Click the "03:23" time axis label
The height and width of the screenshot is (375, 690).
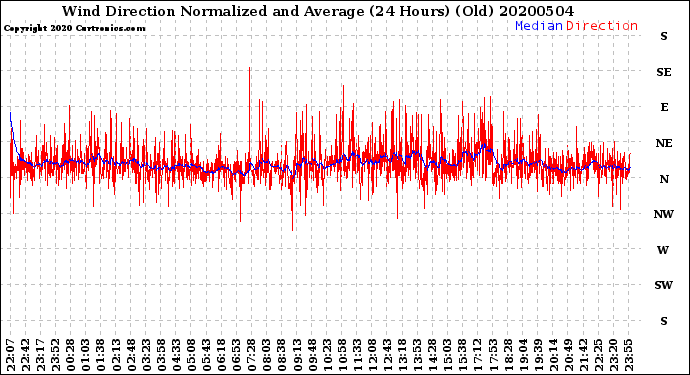[146, 355]
